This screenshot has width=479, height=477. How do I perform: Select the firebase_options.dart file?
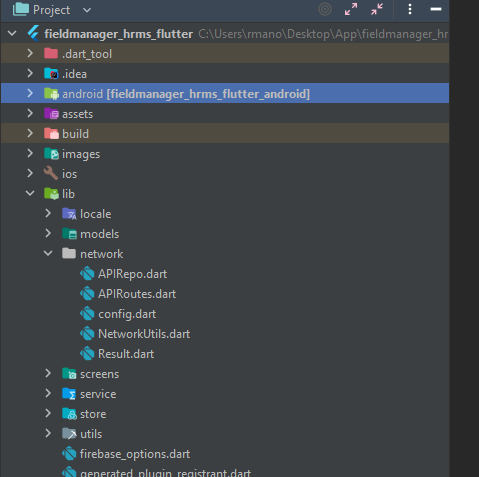(x=135, y=454)
